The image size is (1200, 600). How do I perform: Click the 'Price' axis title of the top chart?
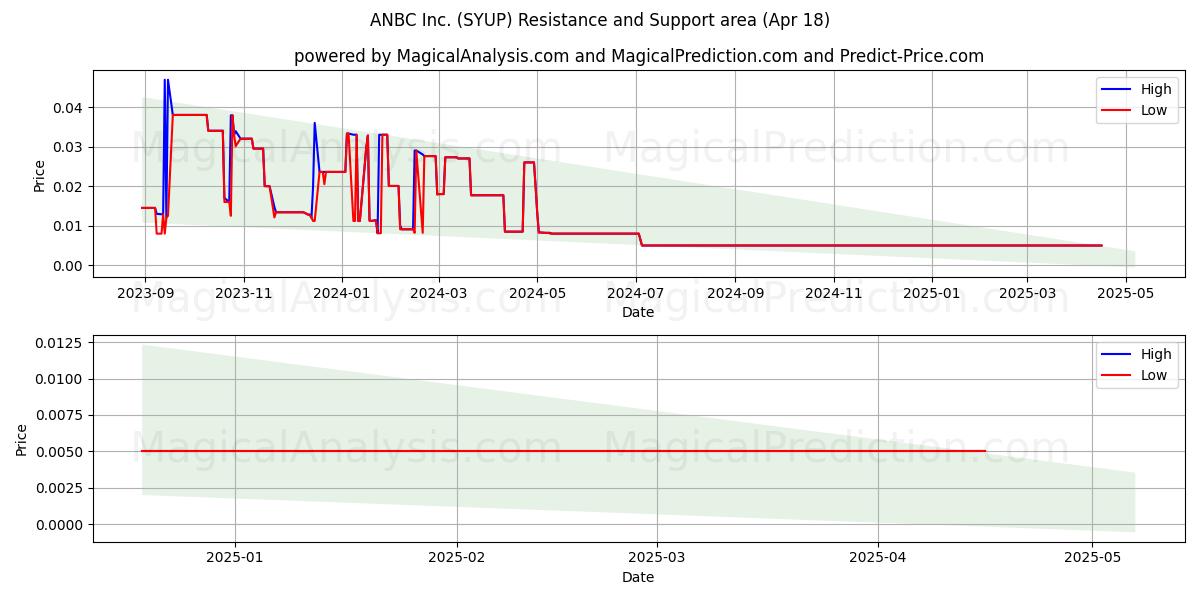pos(39,175)
